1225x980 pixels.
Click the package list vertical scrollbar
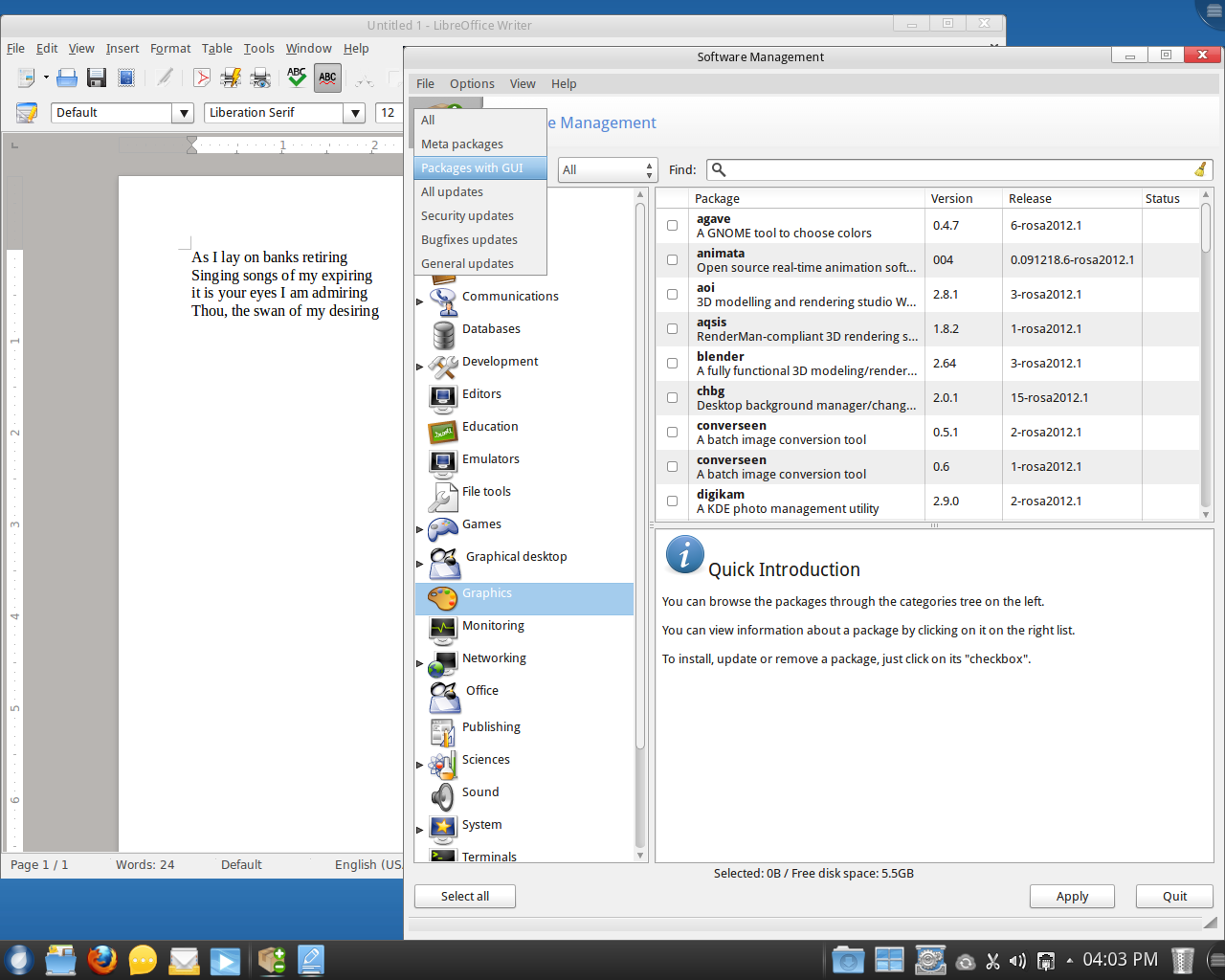point(1206,355)
